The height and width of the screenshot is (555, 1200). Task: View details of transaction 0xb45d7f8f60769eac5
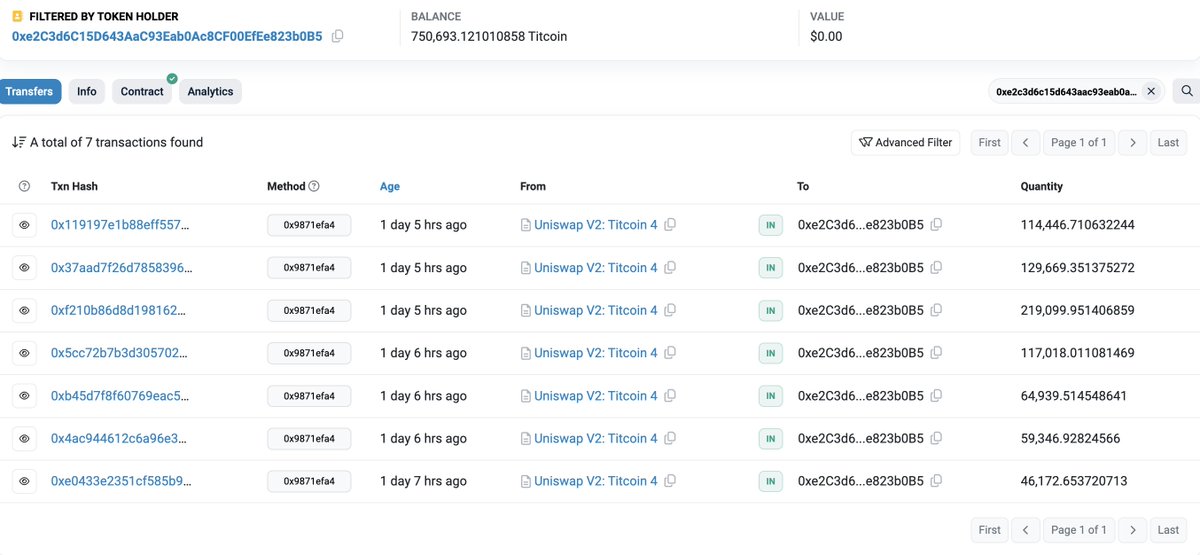click(x=25, y=396)
